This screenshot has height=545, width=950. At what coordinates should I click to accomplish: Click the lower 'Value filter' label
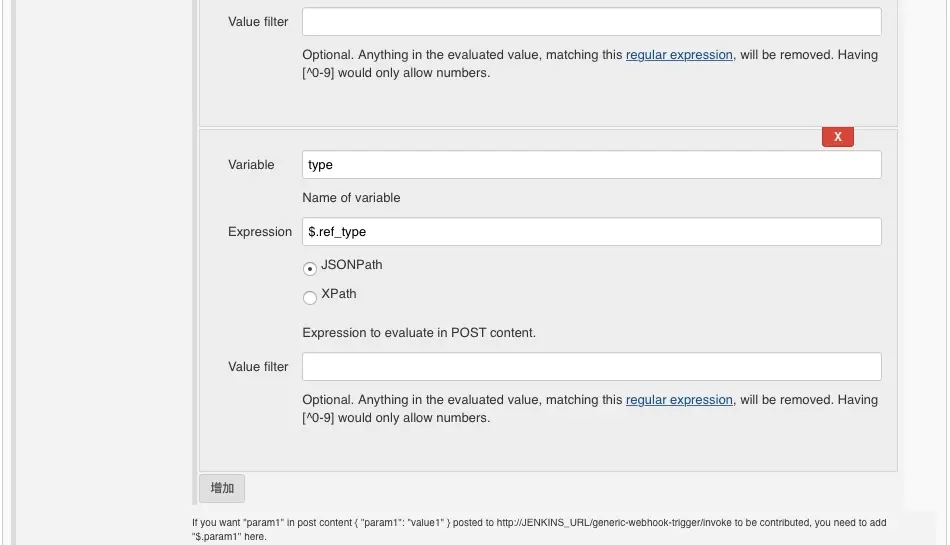pos(258,367)
